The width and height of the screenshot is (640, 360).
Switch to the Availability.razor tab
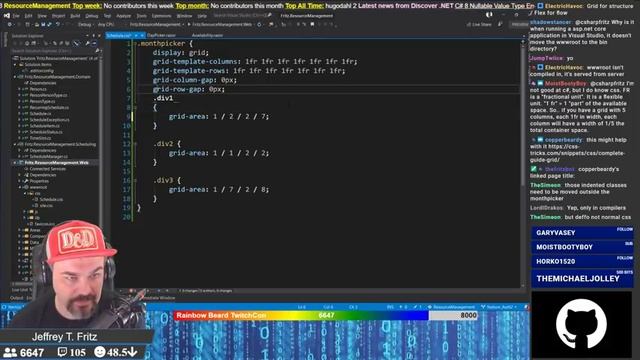[x=207, y=36]
